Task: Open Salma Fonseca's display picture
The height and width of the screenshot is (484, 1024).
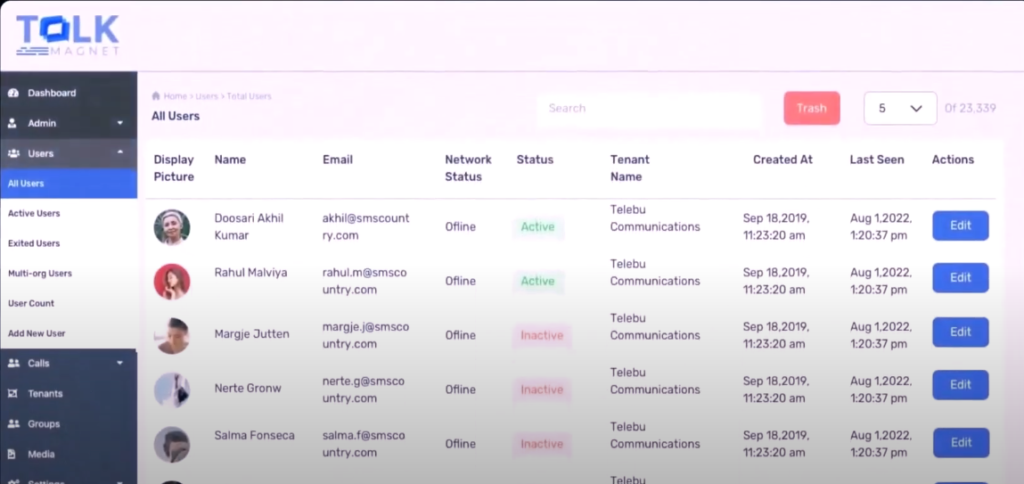Action: 172,444
